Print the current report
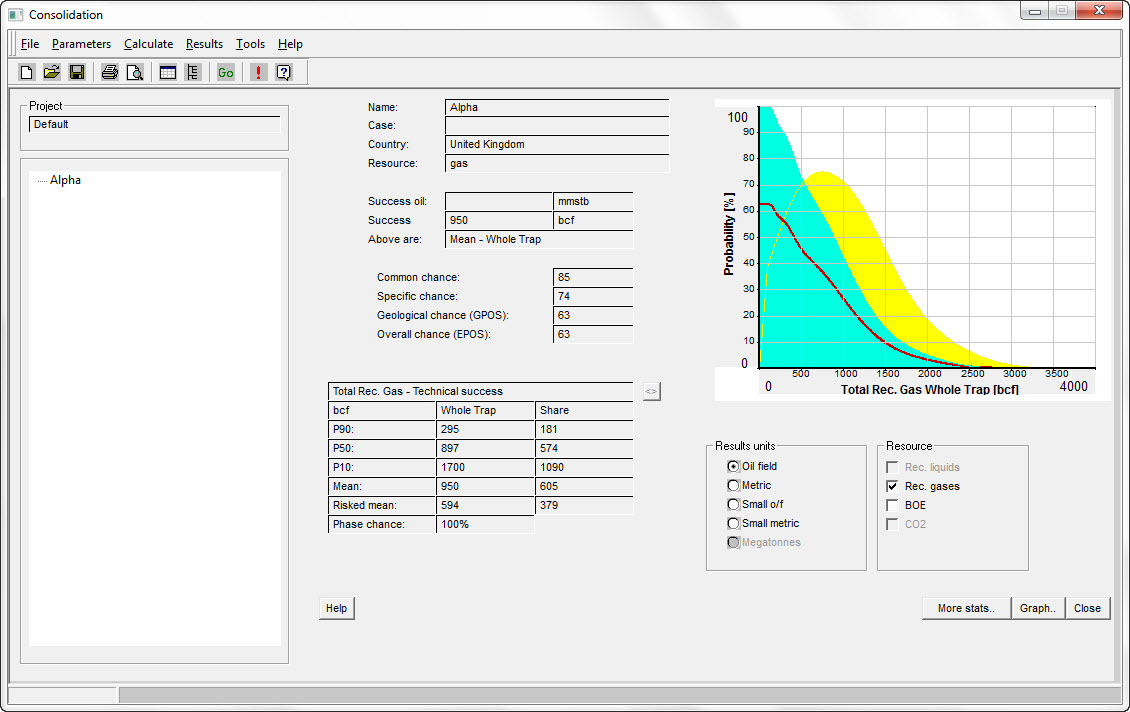The width and height of the screenshot is (1130, 712). click(109, 71)
